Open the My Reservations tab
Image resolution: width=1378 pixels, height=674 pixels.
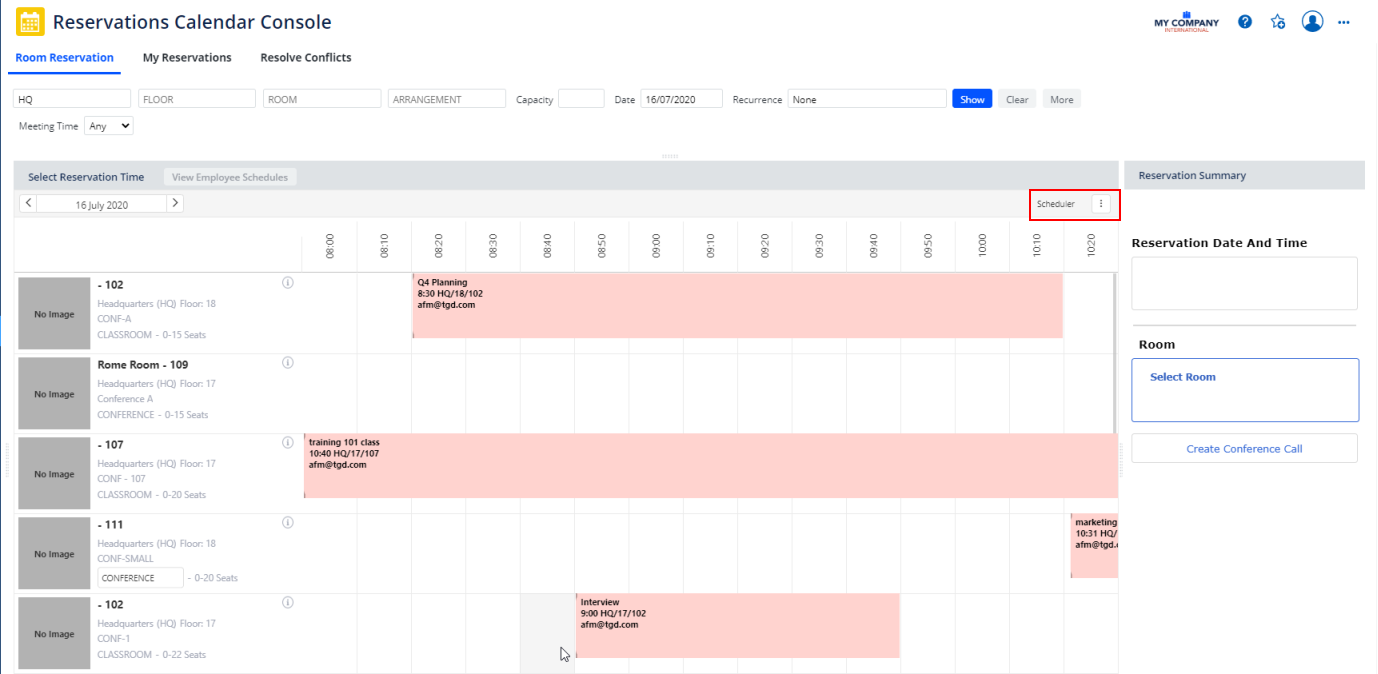point(187,58)
